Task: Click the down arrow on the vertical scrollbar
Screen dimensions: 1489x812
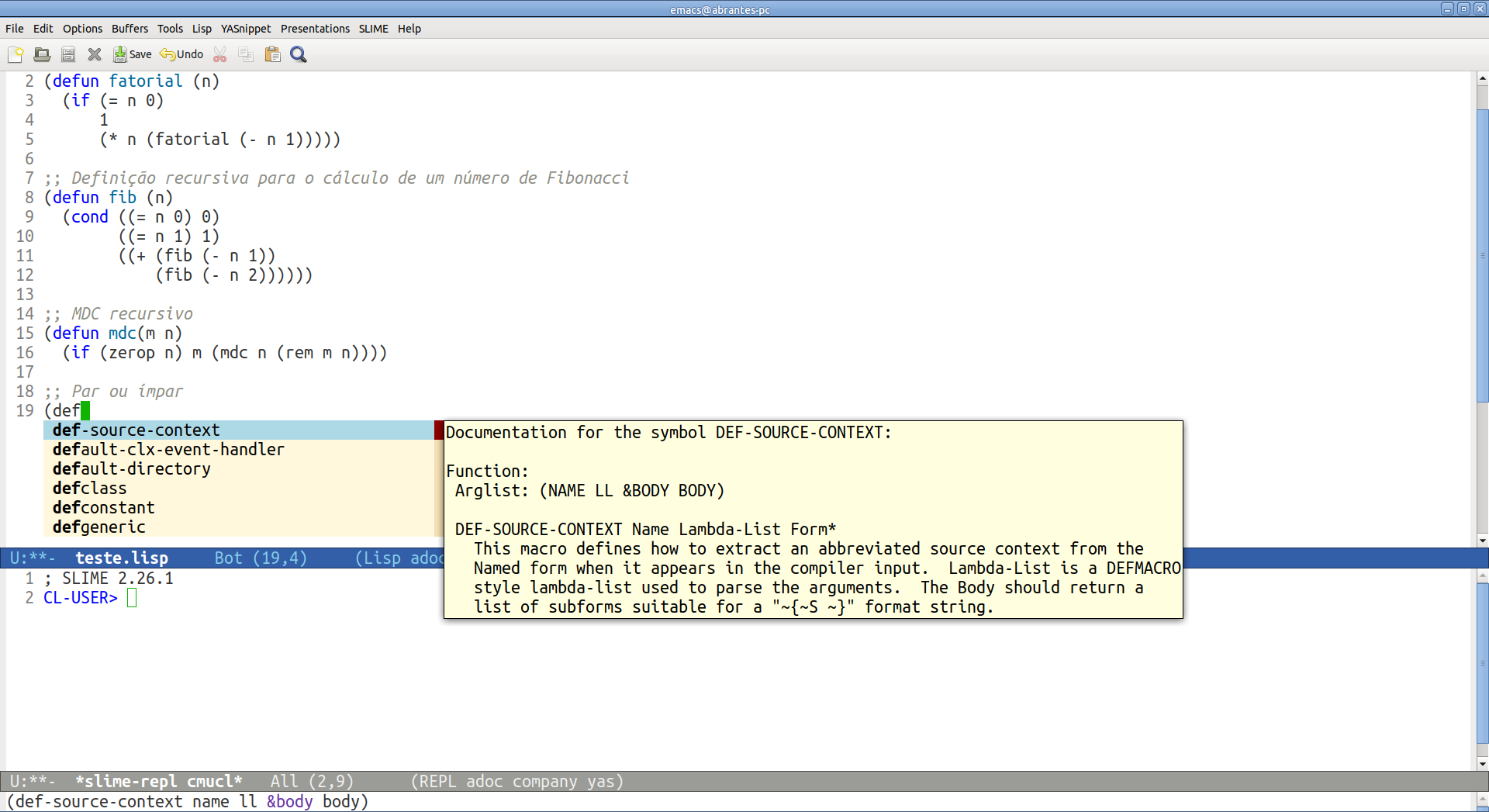Action: (x=1482, y=541)
